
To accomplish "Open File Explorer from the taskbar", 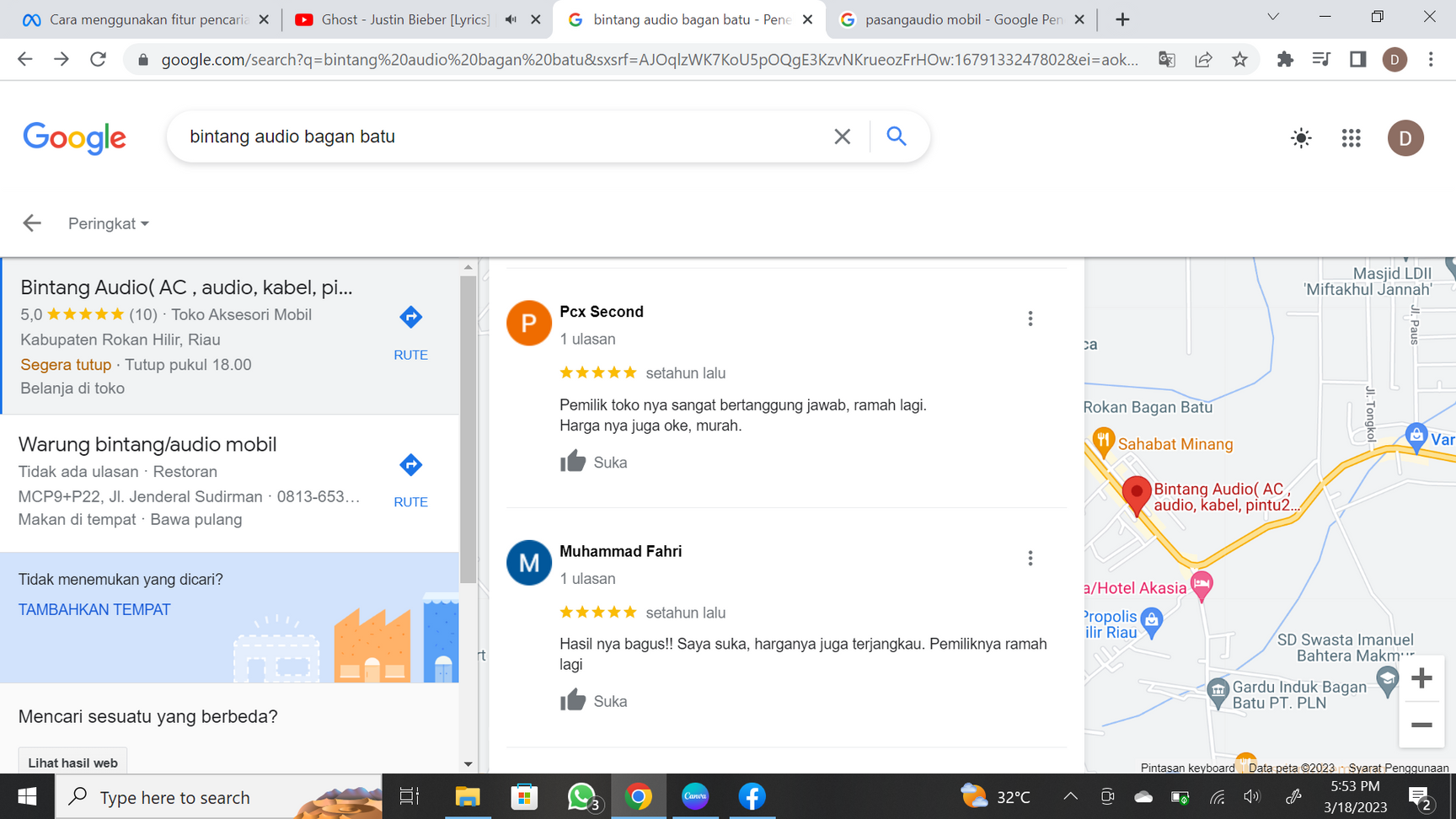I will pos(467,796).
